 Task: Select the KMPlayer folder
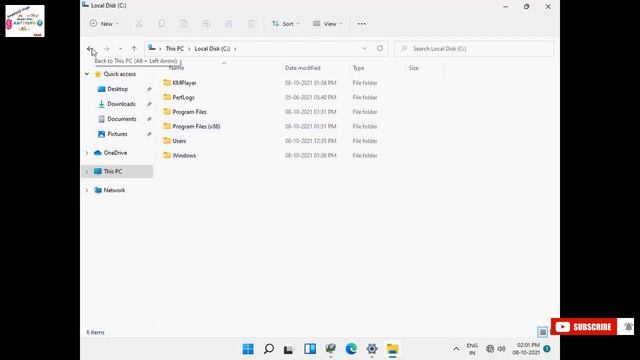click(184, 83)
